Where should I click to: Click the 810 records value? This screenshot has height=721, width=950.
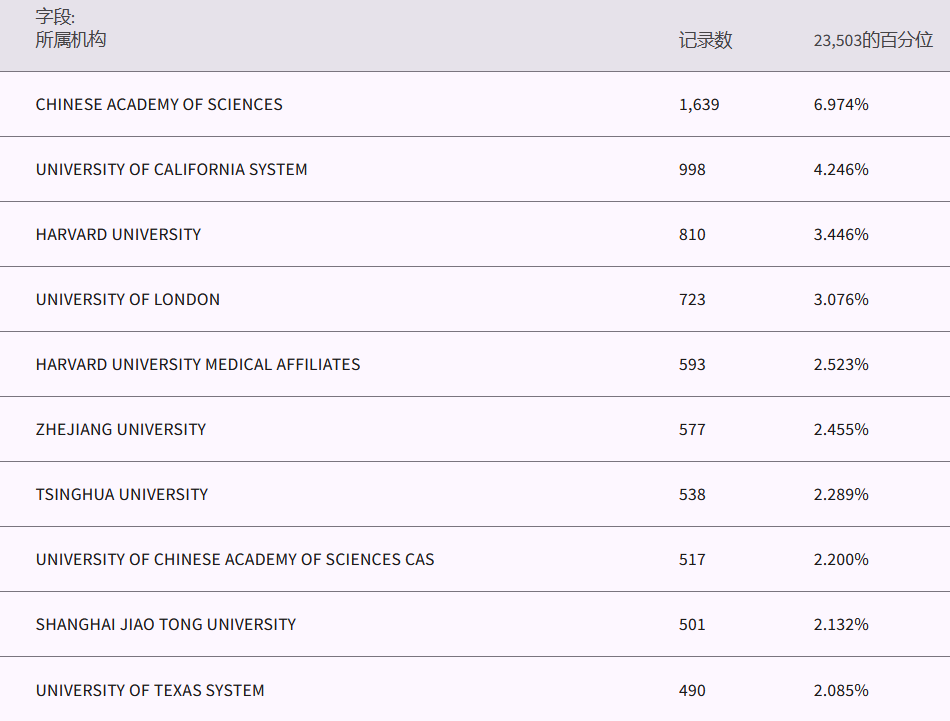tap(692, 235)
